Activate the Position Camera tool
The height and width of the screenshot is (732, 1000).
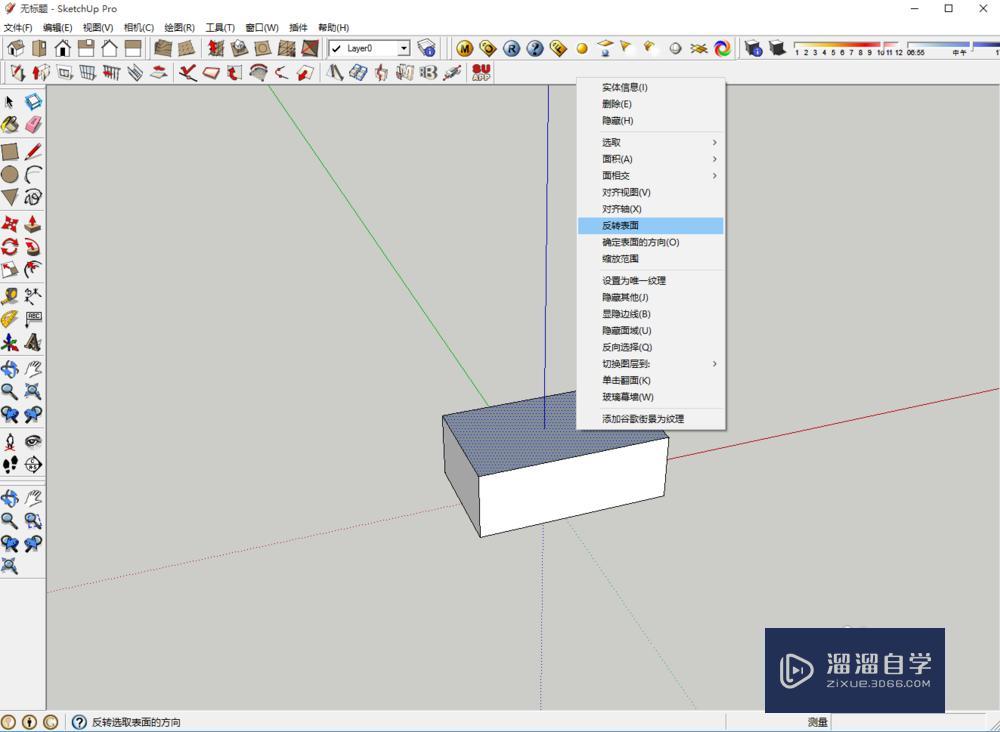tap(10, 441)
